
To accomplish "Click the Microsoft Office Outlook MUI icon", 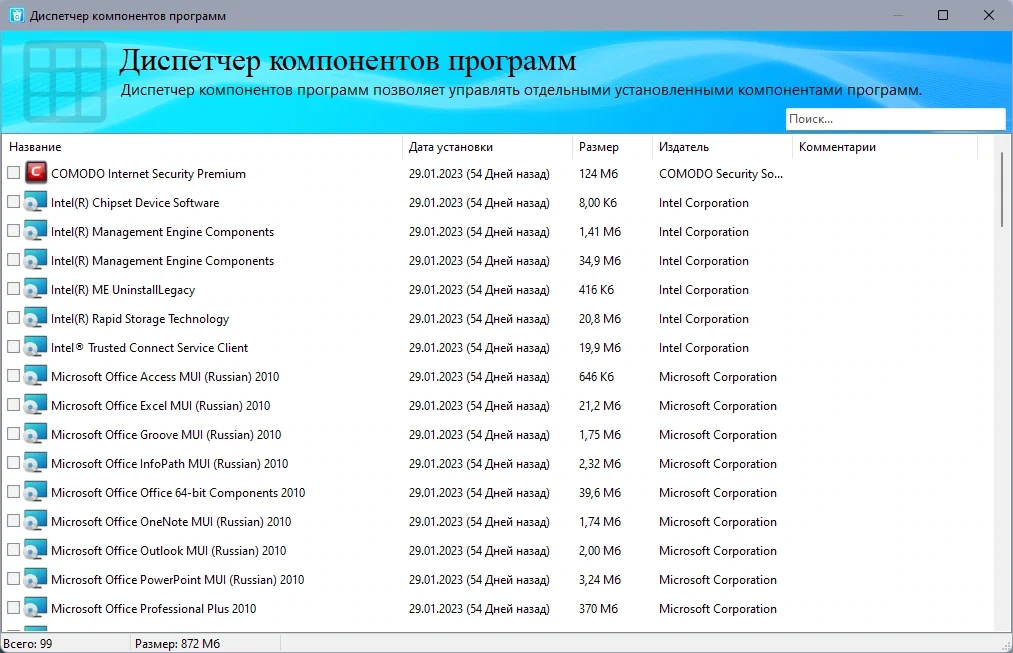I will [36, 550].
